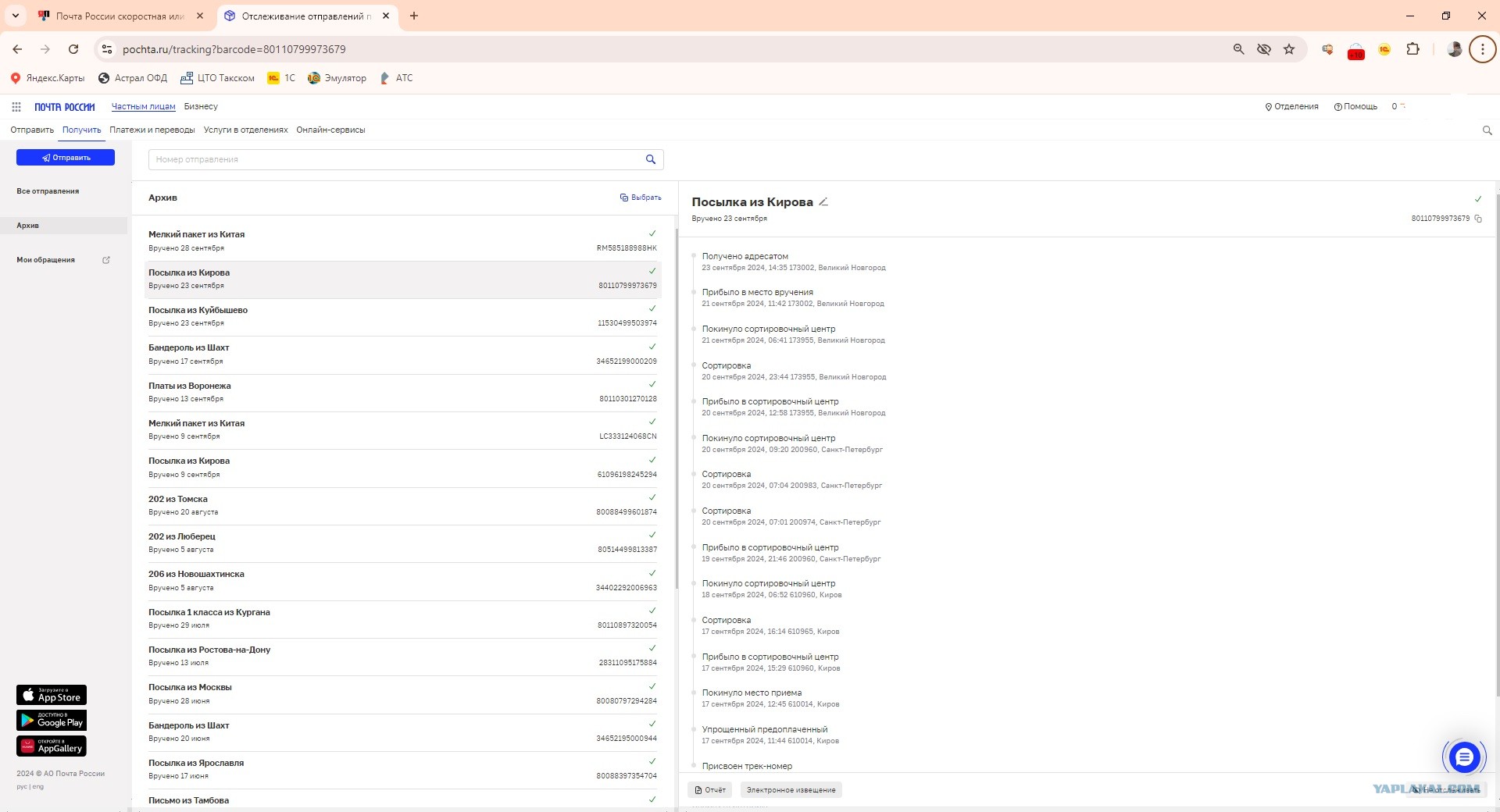Click the Отделения link
Image resolution: width=1500 pixels, height=812 pixels.
1291,107
